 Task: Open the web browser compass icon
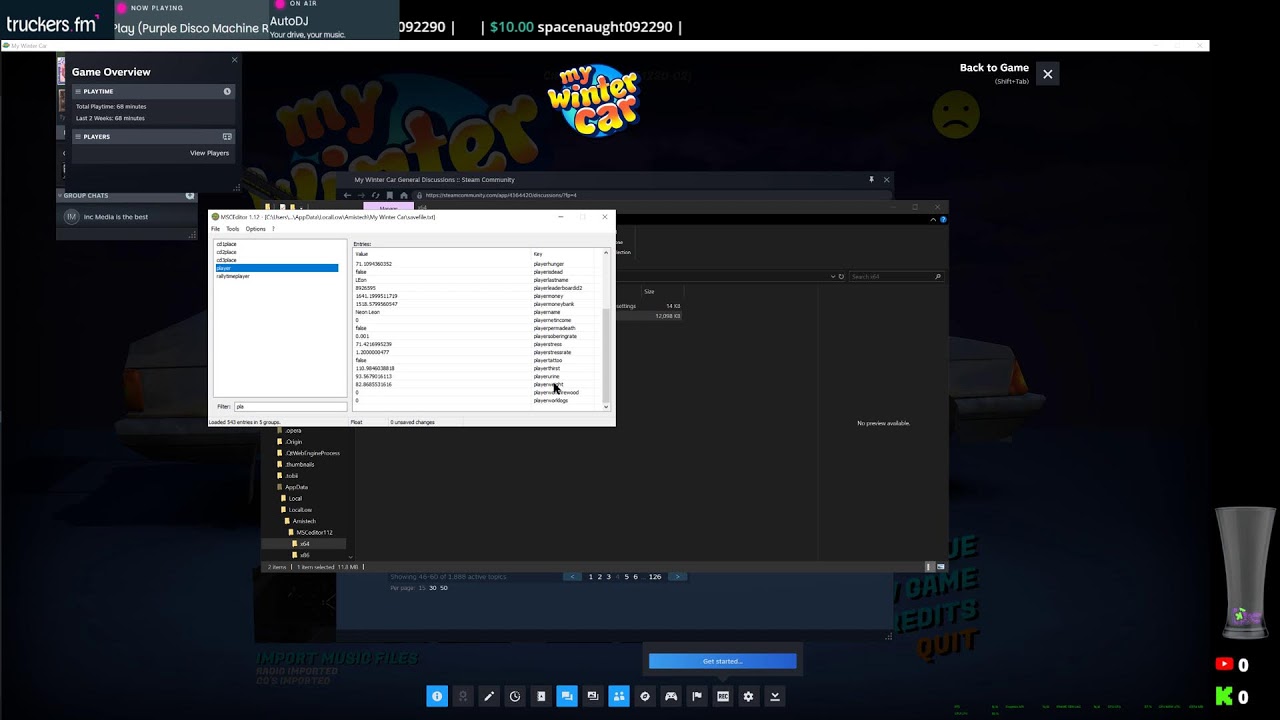tap(645, 696)
